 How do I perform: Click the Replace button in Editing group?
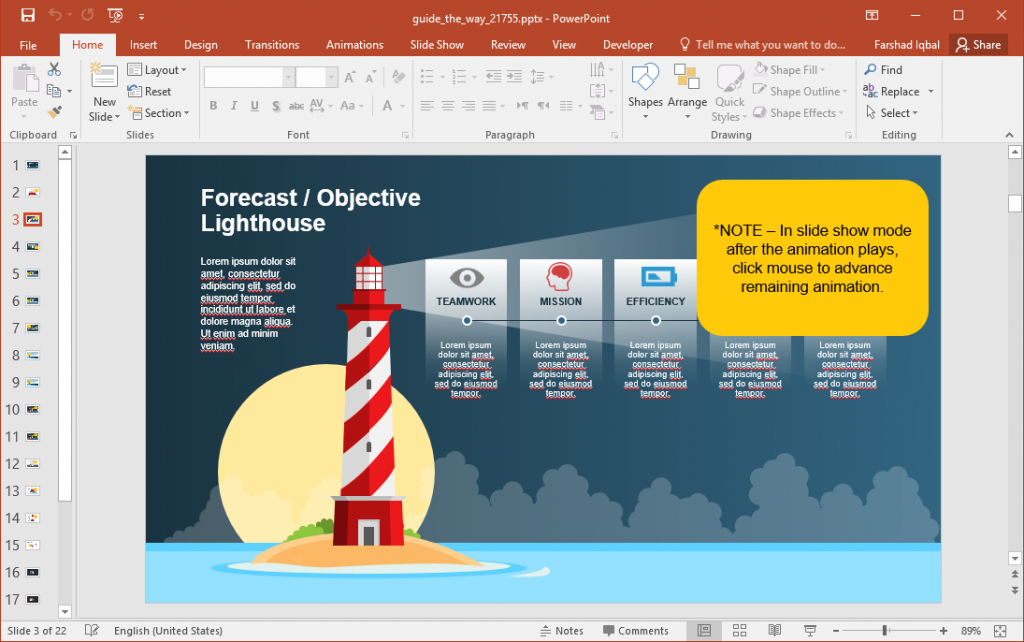tap(897, 91)
